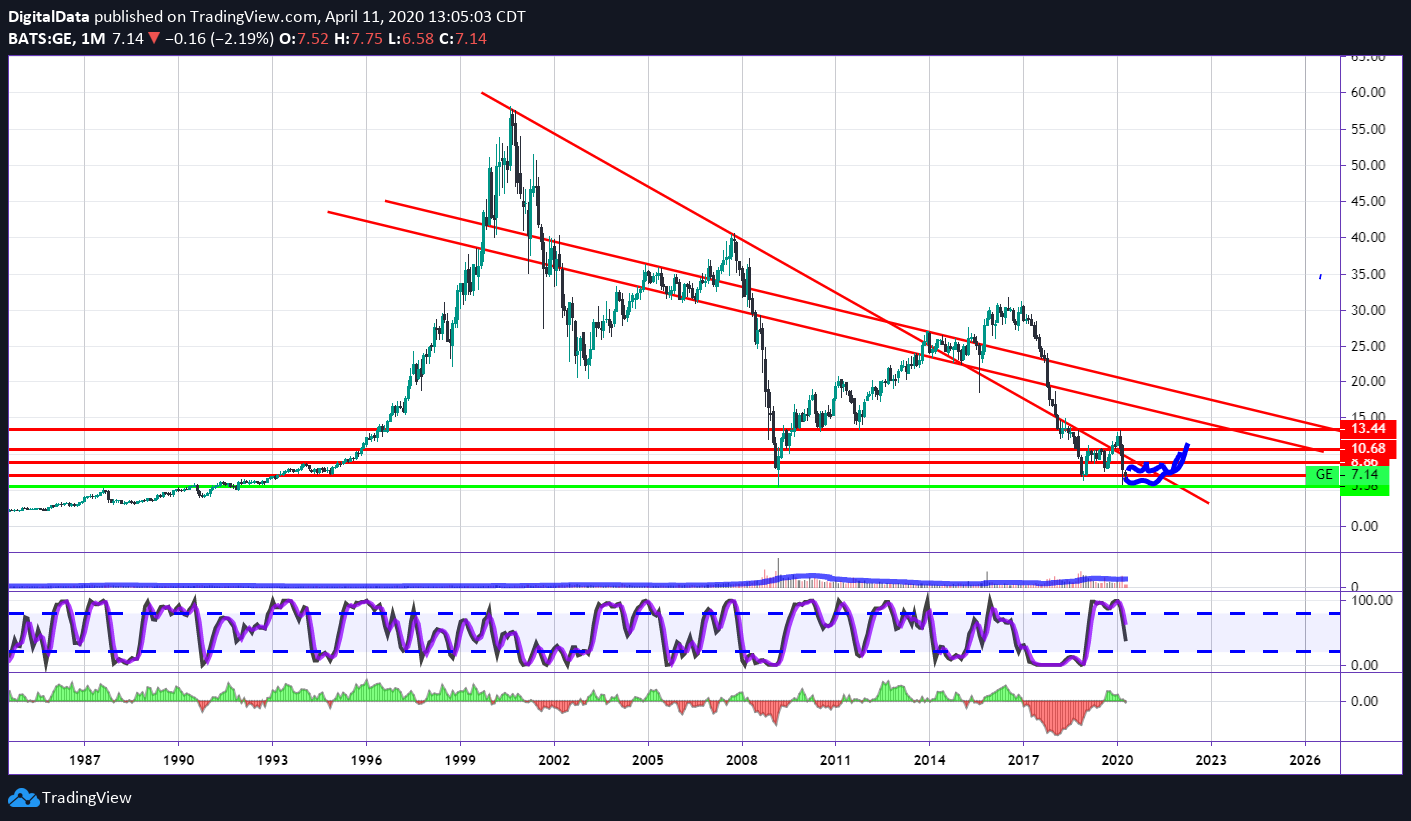Click the 2023 year label
The width and height of the screenshot is (1411, 821).
[x=1212, y=759]
